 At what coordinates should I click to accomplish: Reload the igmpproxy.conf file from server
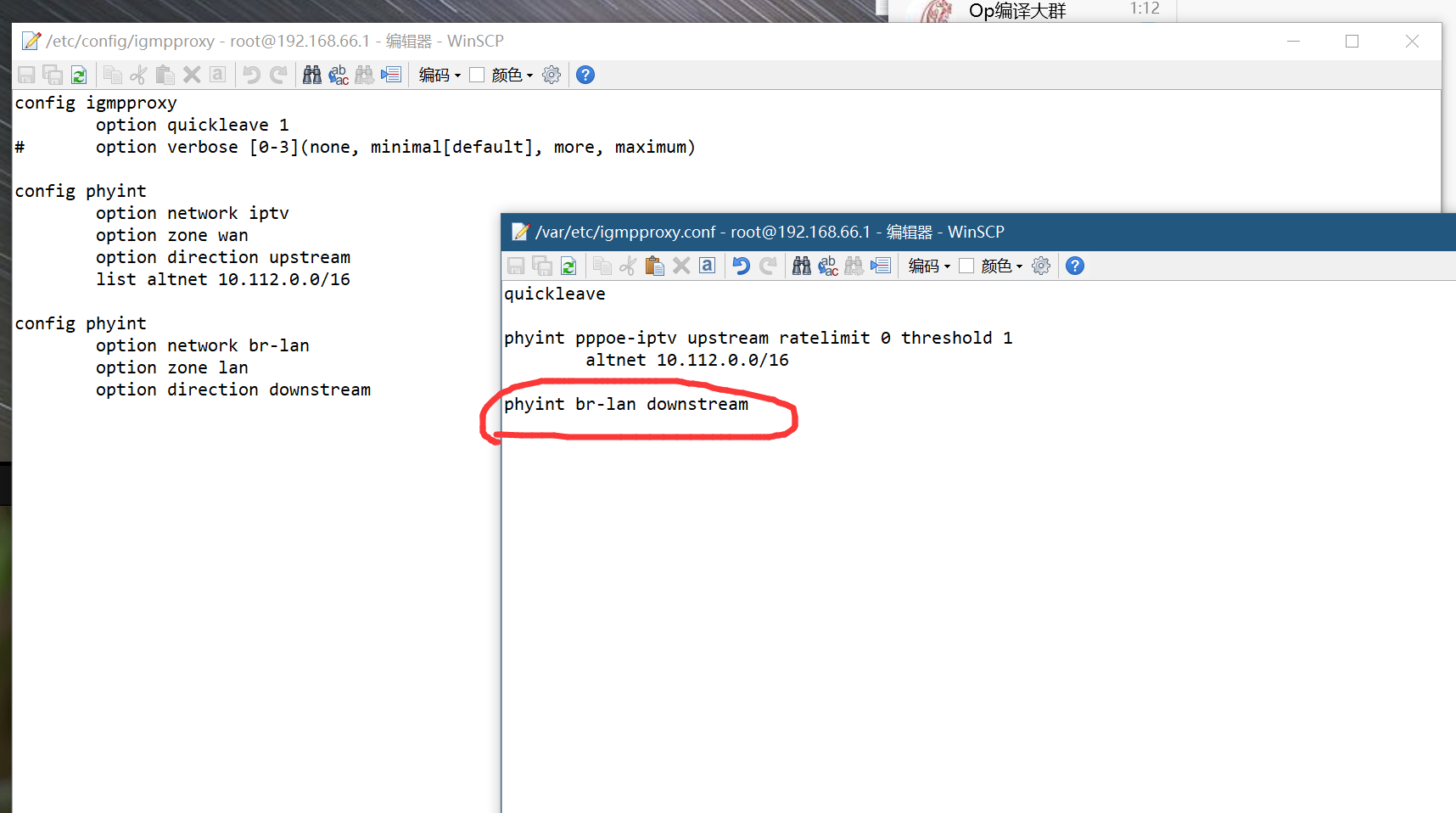pos(568,265)
